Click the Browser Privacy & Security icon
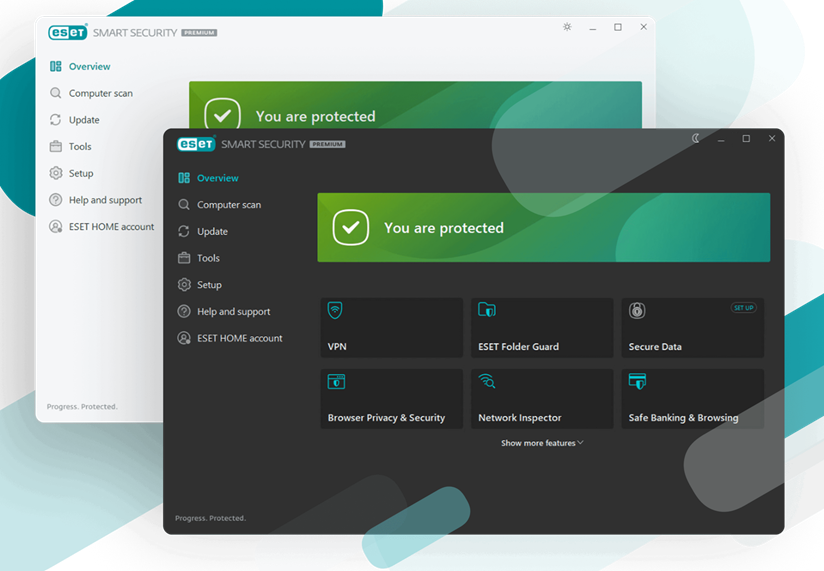This screenshot has width=824, height=571. click(x=336, y=381)
